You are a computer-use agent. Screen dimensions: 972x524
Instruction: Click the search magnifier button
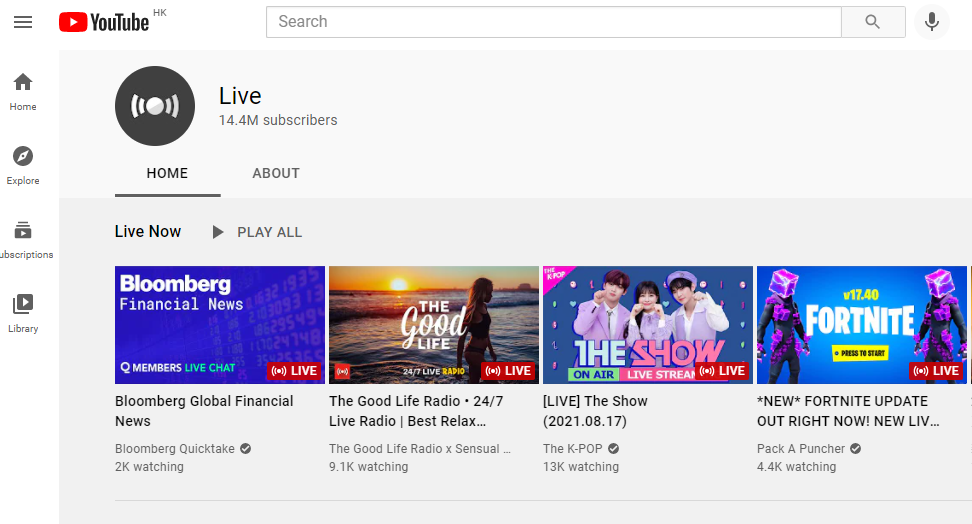click(x=873, y=22)
